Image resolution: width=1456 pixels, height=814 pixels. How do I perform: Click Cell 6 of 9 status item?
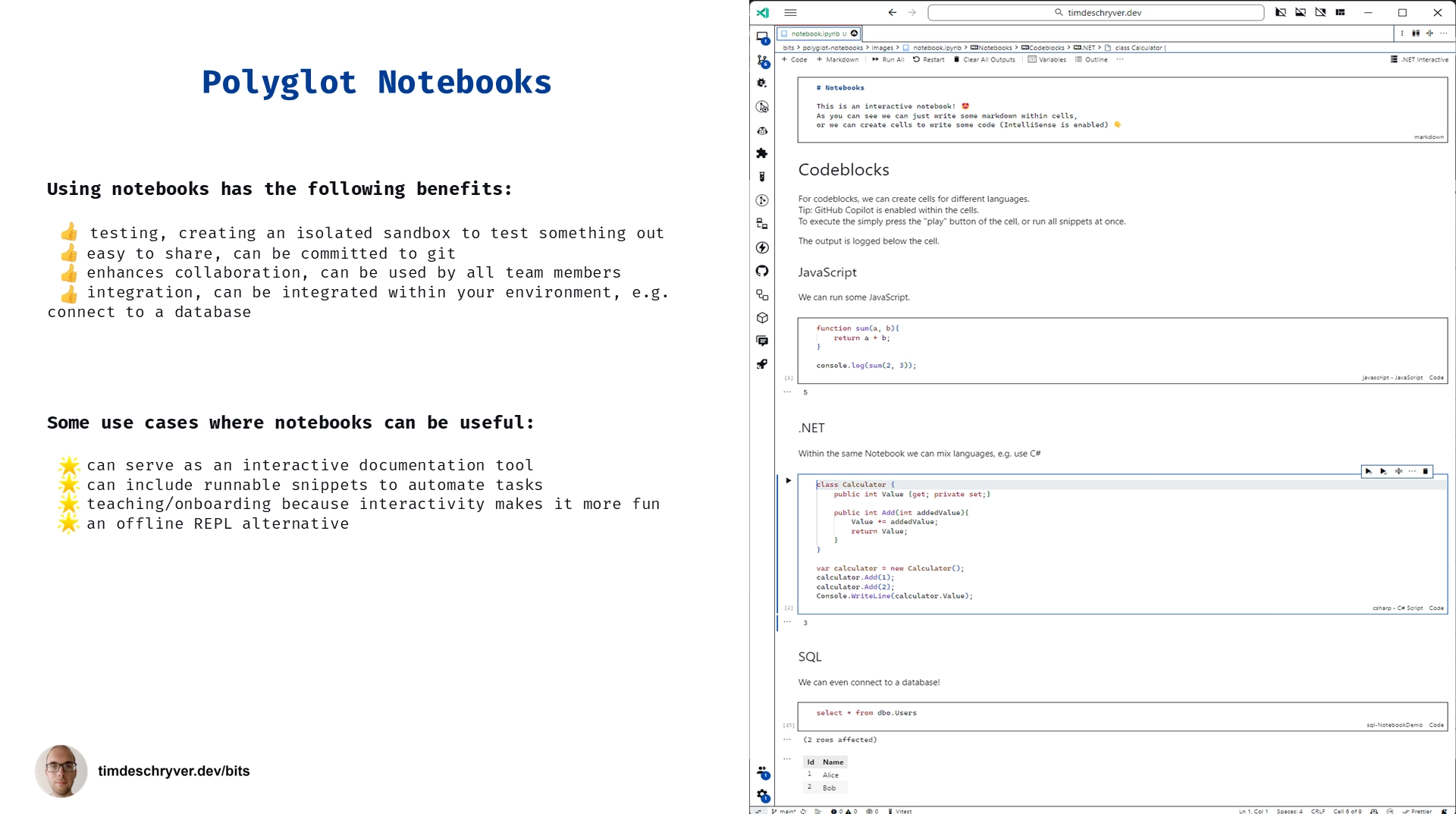[1348, 811]
